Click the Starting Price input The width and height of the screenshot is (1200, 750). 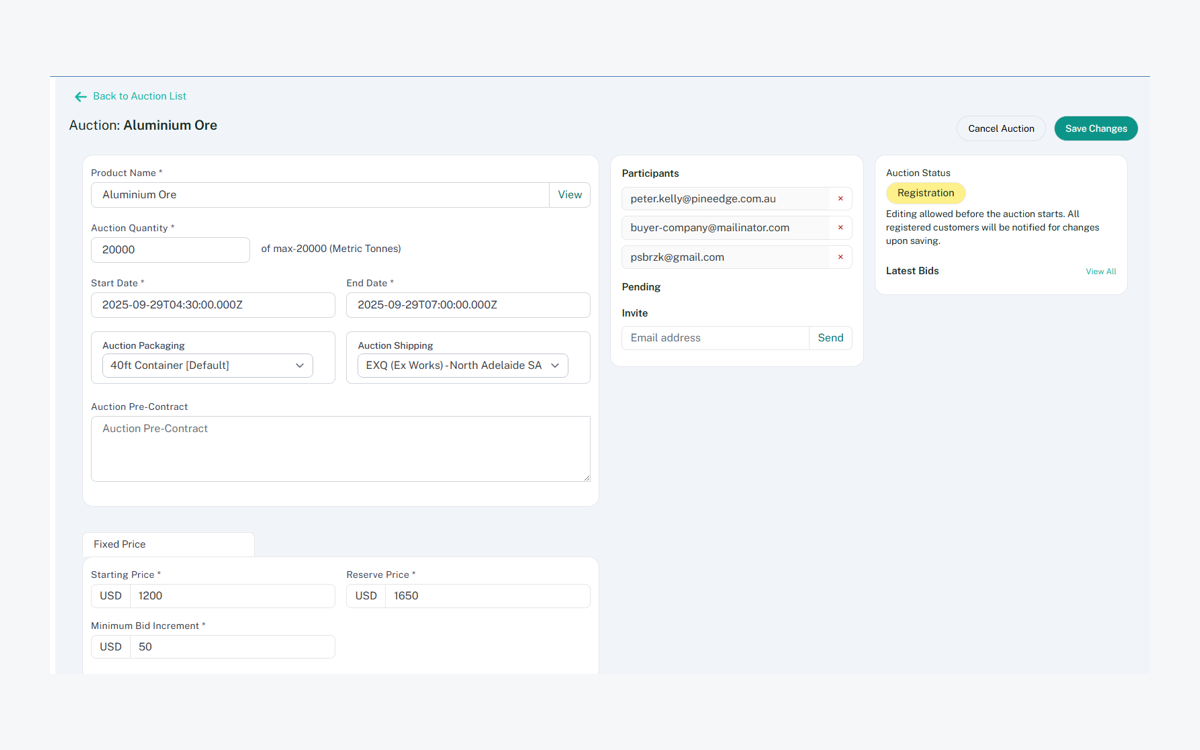tap(232, 596)
